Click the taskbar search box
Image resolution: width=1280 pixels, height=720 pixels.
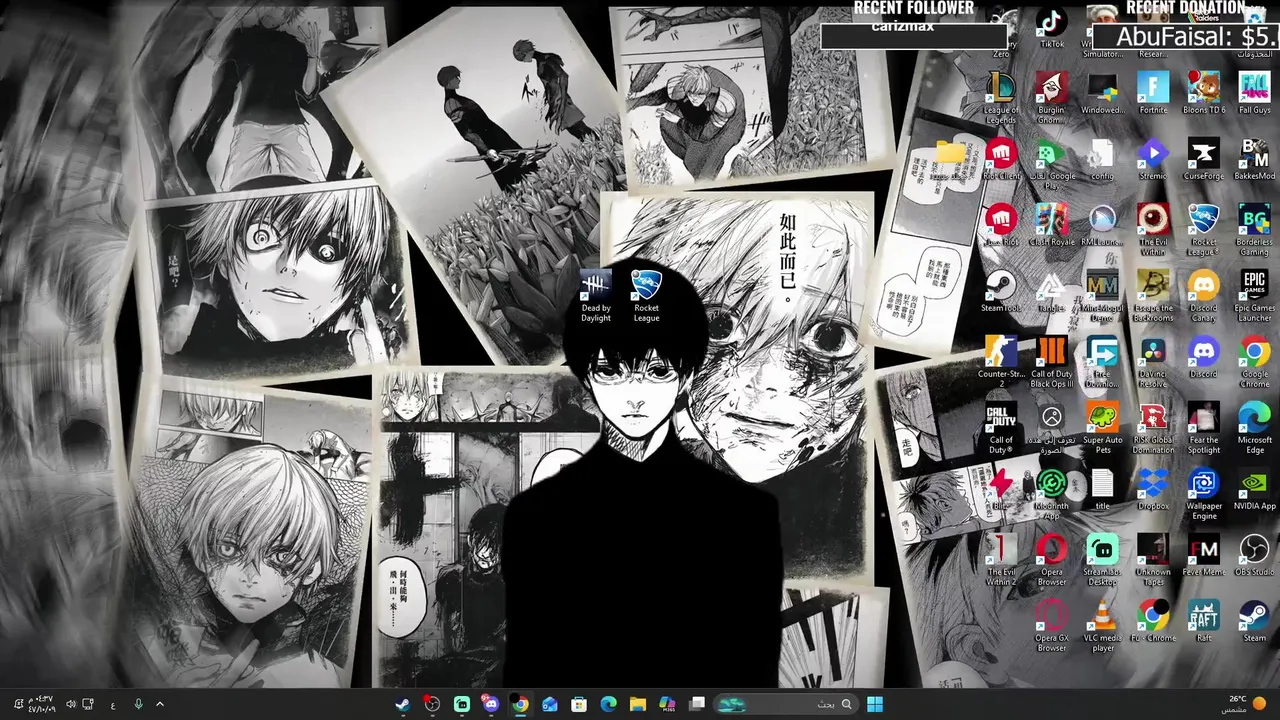(x=787, y=704)
